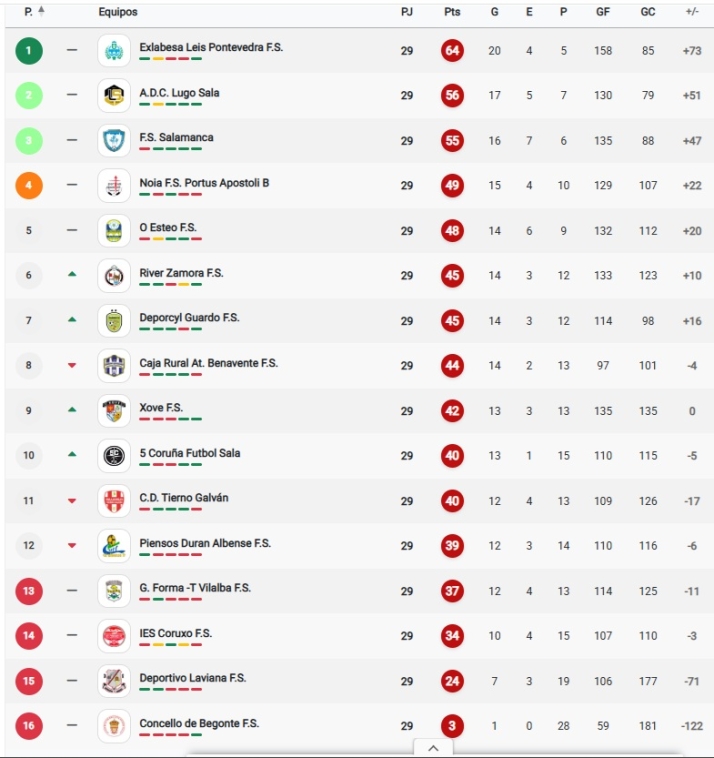714x758 pixels.
Task: Click the PJ matches played header
Action: (x=407, y=12)
